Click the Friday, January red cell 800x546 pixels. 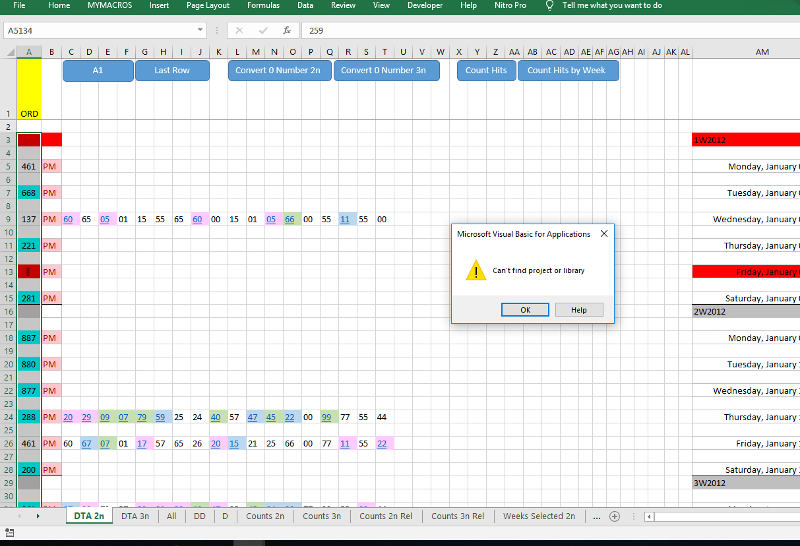click(x=746, y=272)
